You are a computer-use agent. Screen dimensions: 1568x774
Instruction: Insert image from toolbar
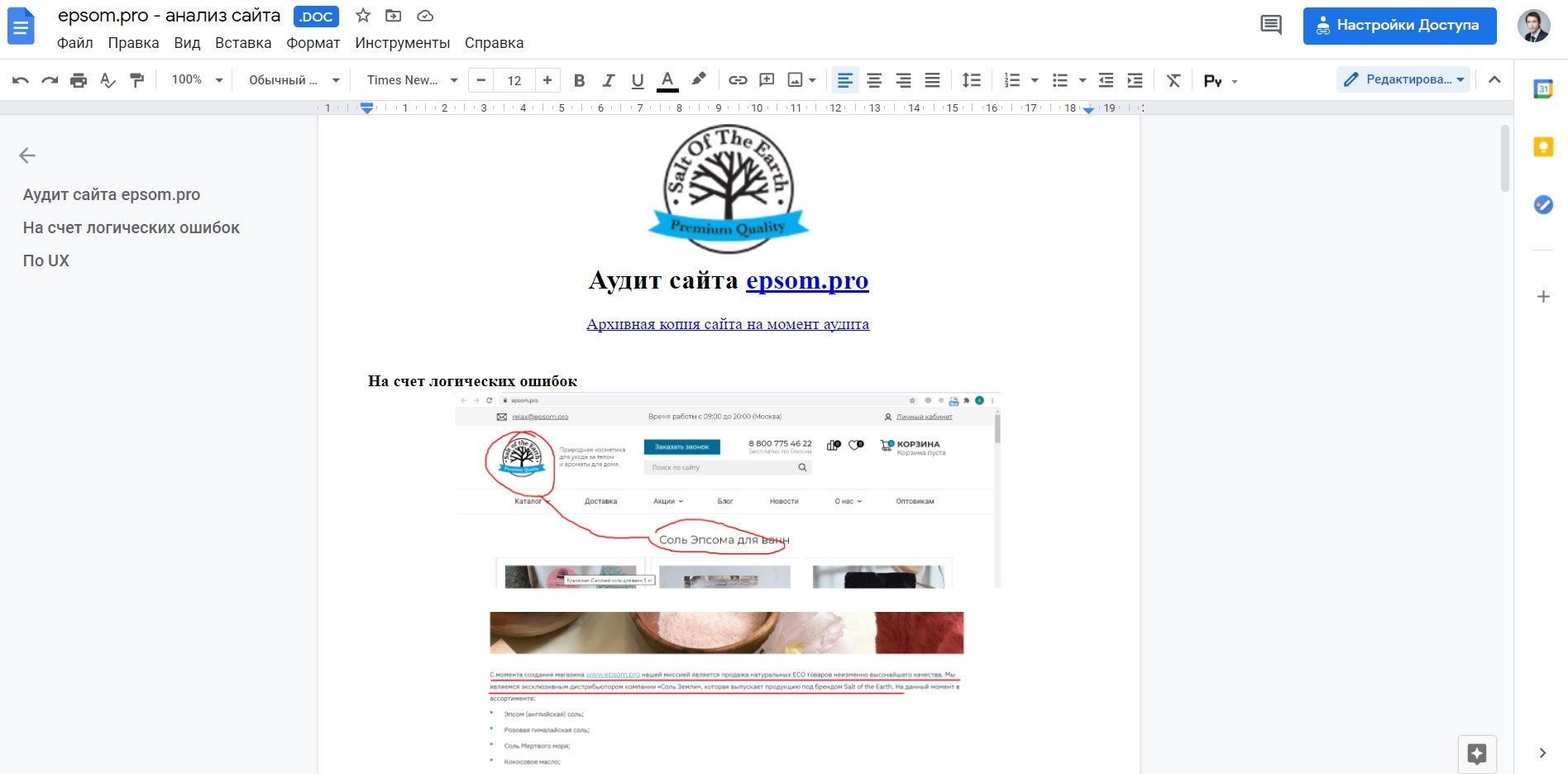(795, 80)
